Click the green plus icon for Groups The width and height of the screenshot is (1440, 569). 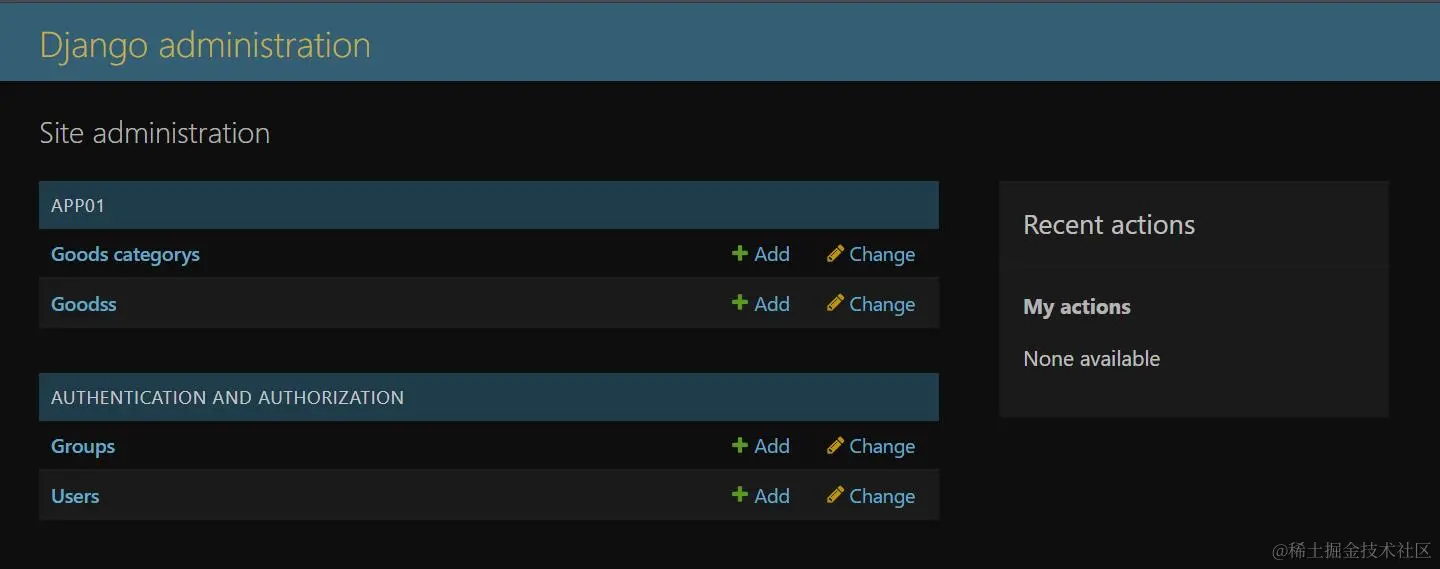(740, 446)
